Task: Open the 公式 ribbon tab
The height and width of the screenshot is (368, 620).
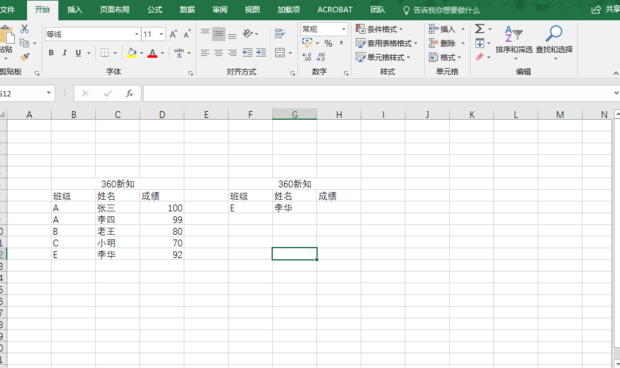Action: 155,10
